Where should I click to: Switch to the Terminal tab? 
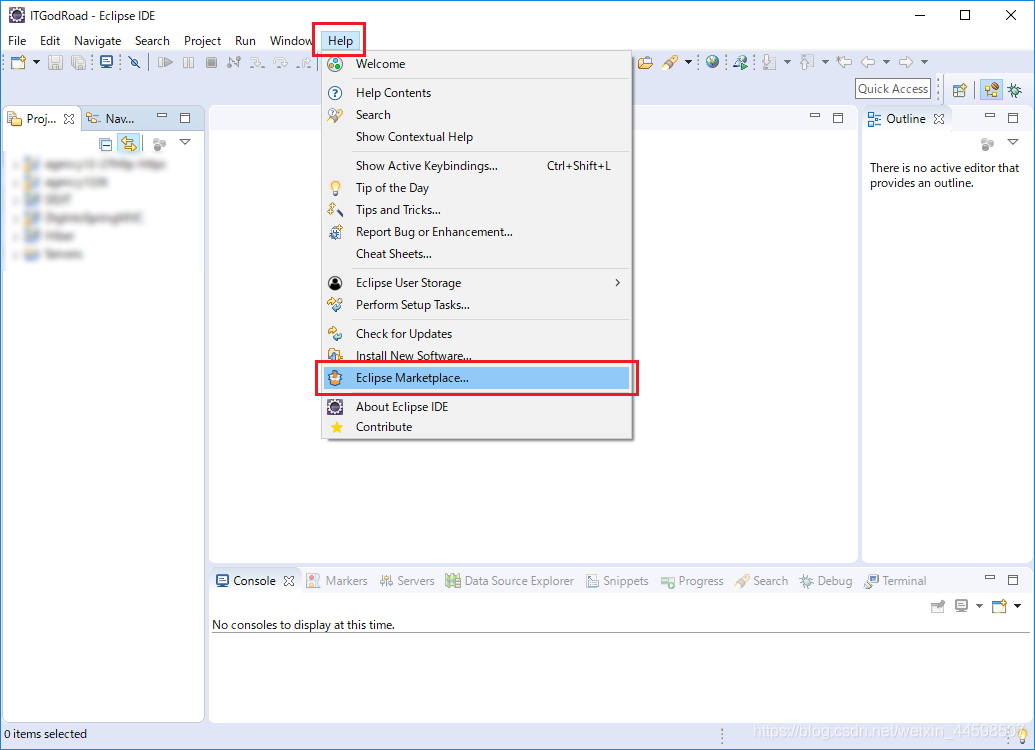point(896,580)
